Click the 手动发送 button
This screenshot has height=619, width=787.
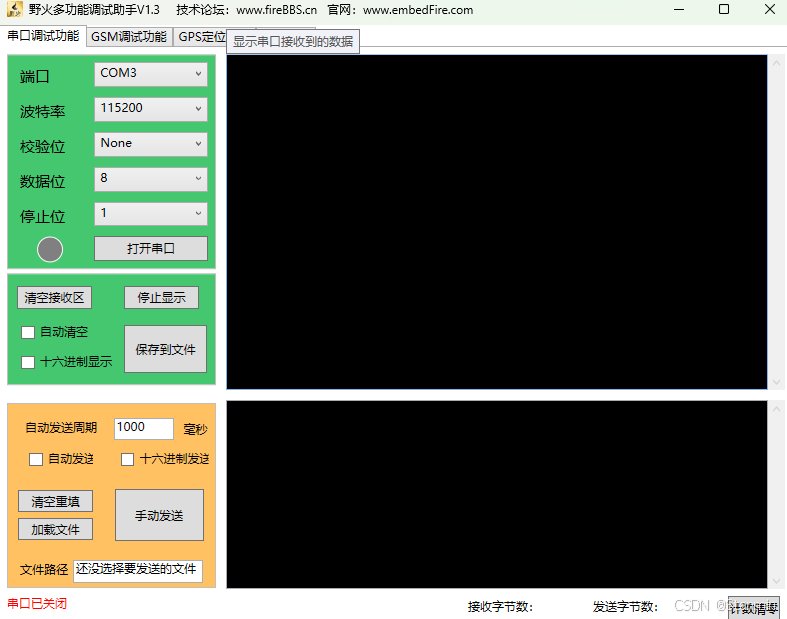[x=160, y=515]
